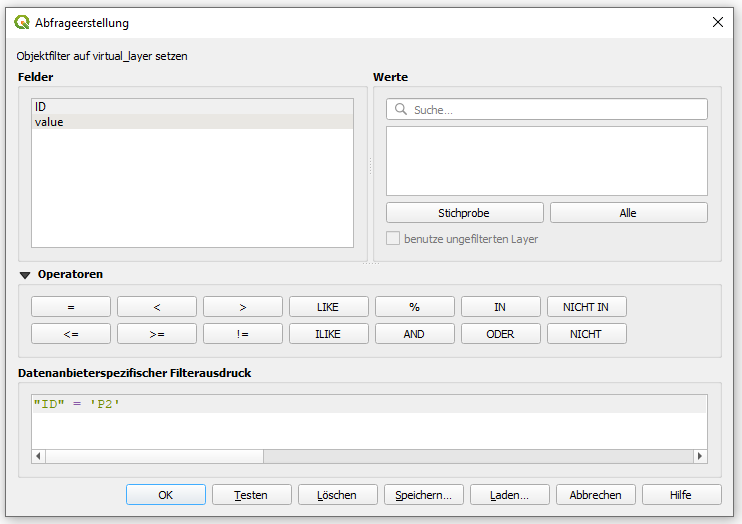Insert the = operator

pos(71,307)
